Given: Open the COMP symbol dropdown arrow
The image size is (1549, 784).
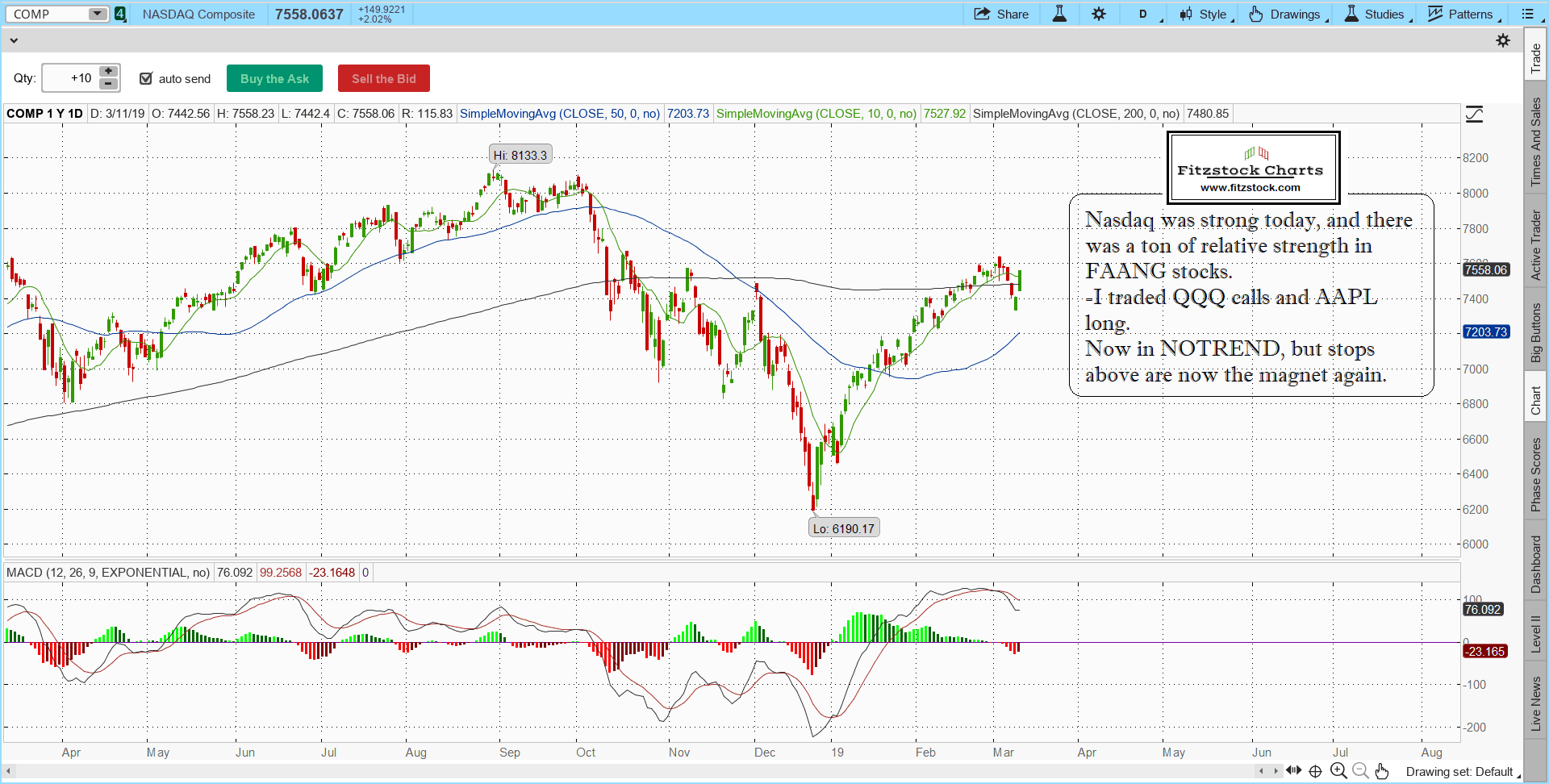Looking at the screenshot, I should (97, 14).
